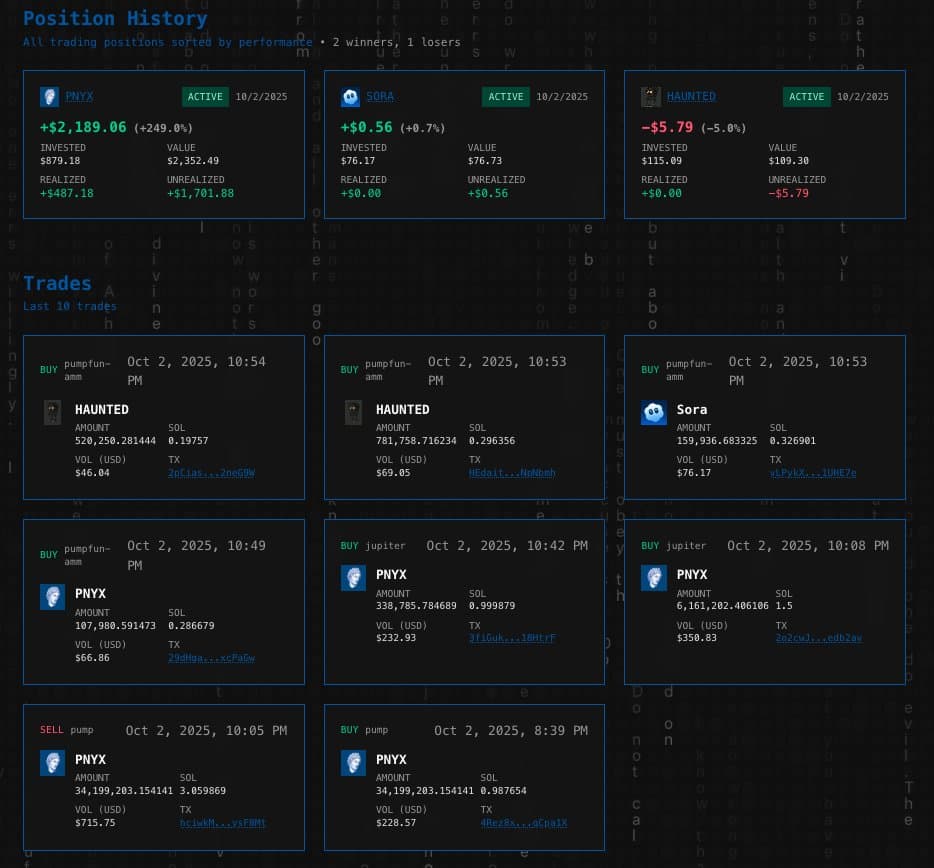Click PNYX position value $2,352.49

193,161
